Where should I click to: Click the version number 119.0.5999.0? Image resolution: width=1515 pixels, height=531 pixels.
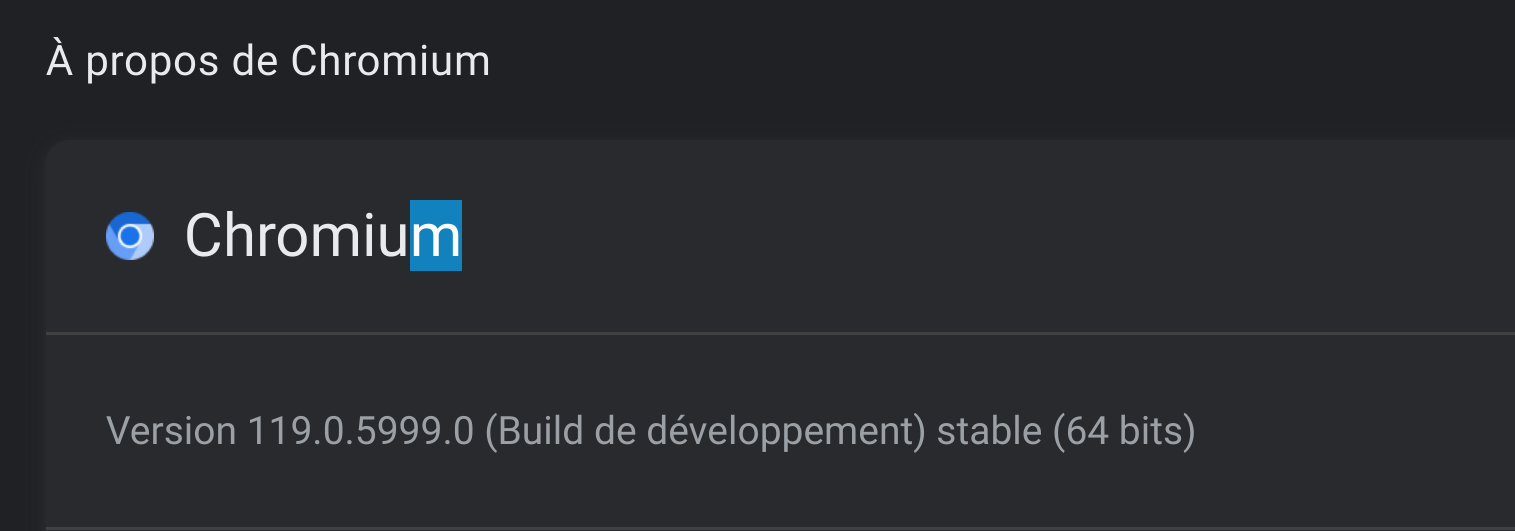360,432
